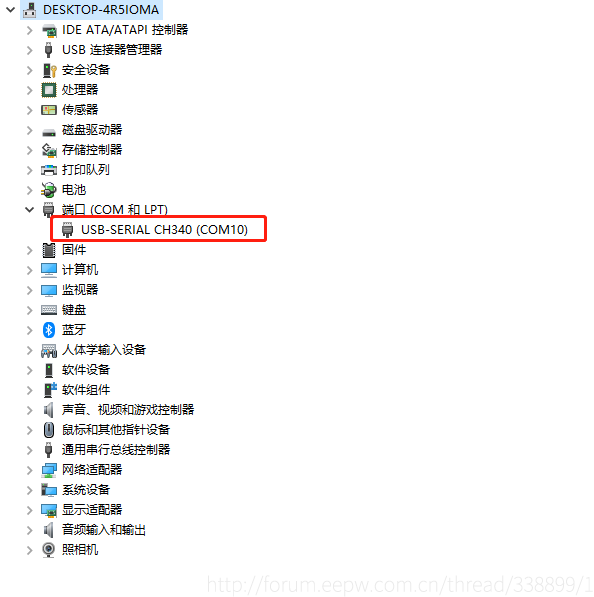Image resolution: width=594 pixels, height=597 pixels.
Task: Click the USB-SERIAL CH340 port icon
Action: 67,230
